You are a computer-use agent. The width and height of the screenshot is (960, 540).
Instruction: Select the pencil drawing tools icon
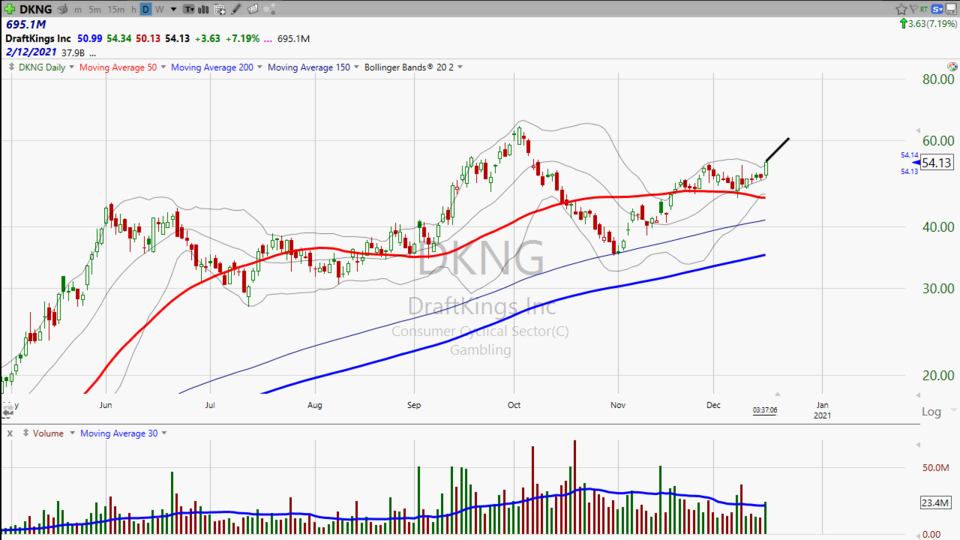coord(236,9)
